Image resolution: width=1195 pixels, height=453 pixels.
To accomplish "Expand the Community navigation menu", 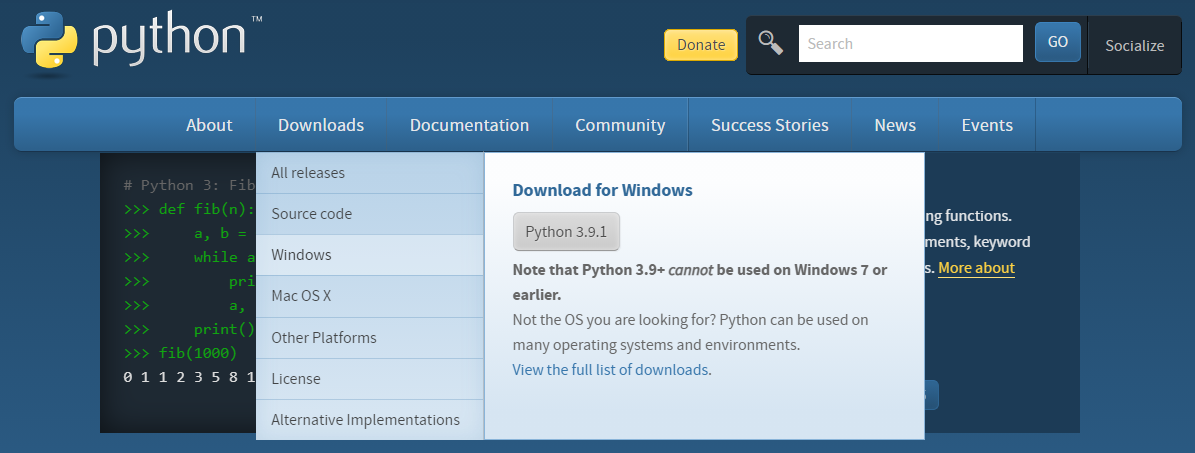I will pyautogui.click(x=620, y=125).
